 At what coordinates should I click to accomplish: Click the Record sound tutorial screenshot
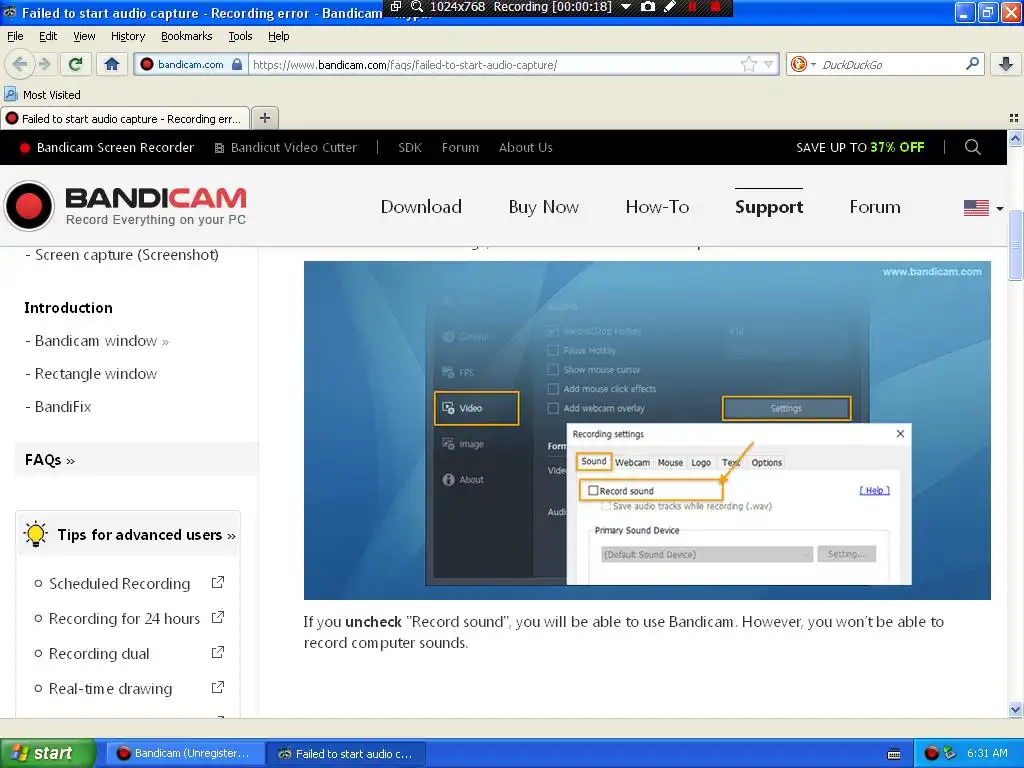pos(647,430)
